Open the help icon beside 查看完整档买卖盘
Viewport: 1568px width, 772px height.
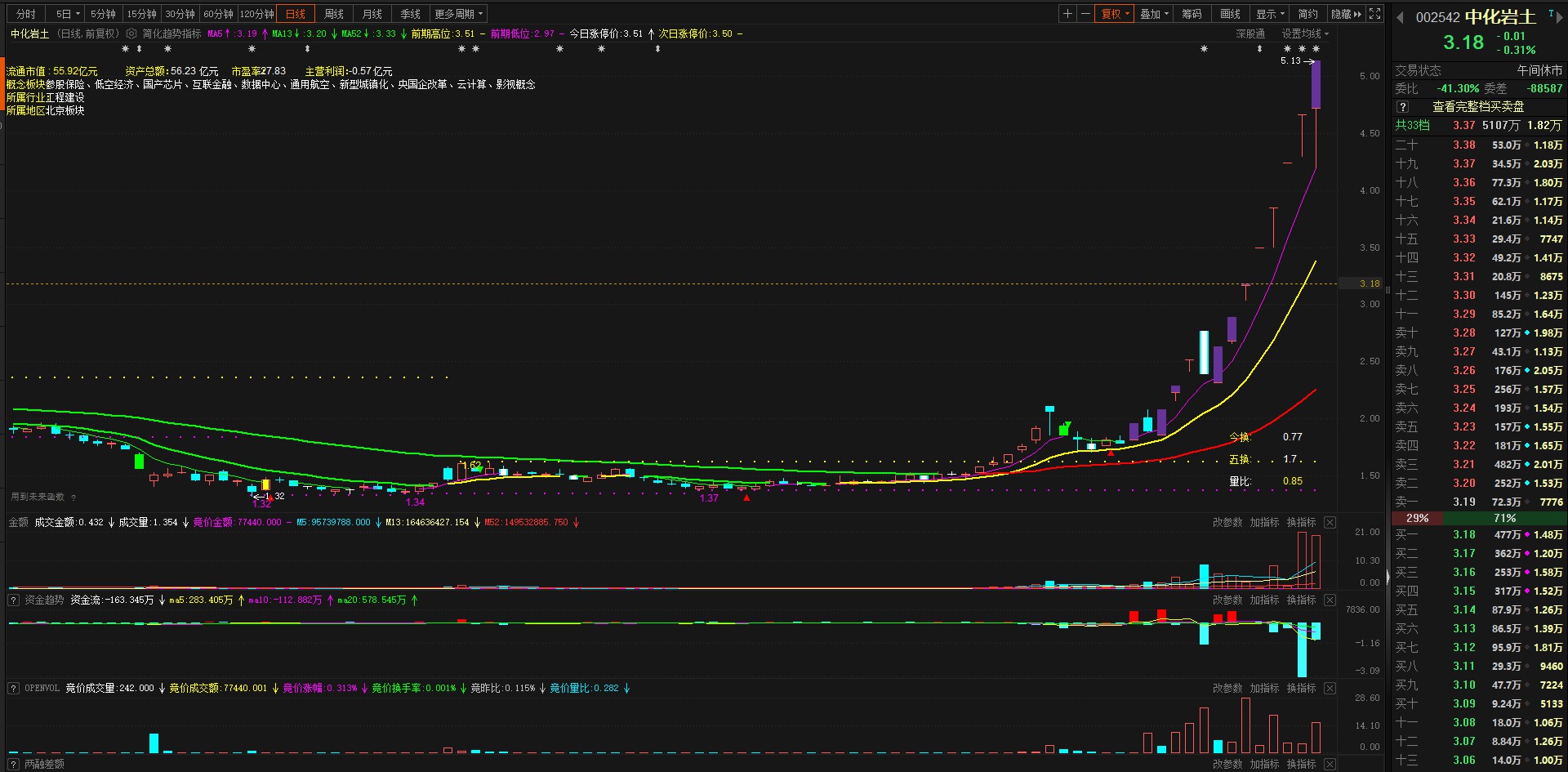point(1402,107)
